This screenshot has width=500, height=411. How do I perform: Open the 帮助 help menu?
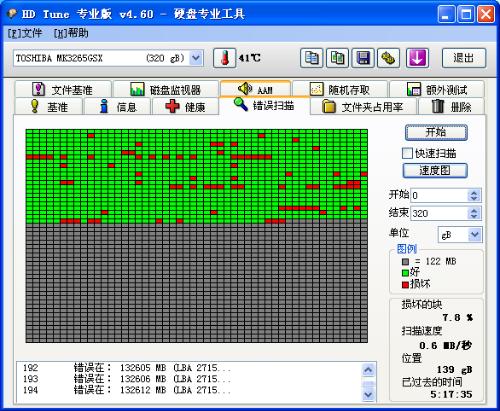coord(71,33)
